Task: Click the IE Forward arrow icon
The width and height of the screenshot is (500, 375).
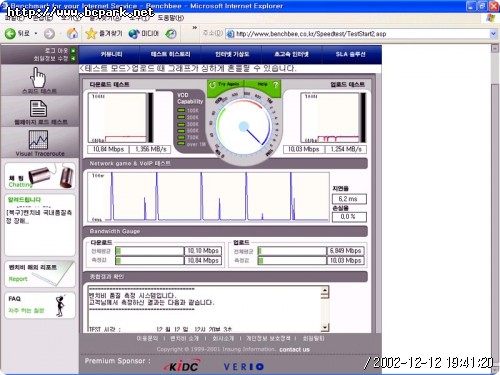Action: pos(49,34)
